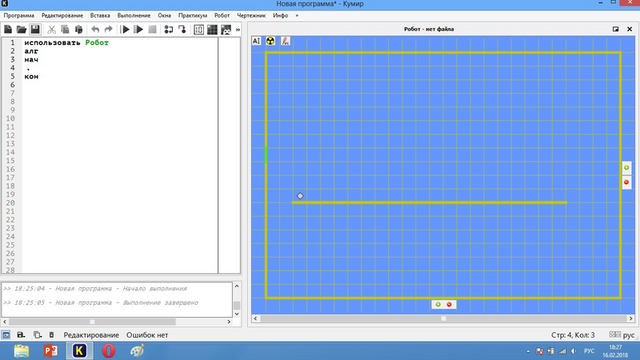
Task: Select the temperature tool in Robot panel
Action: (285, 41)
